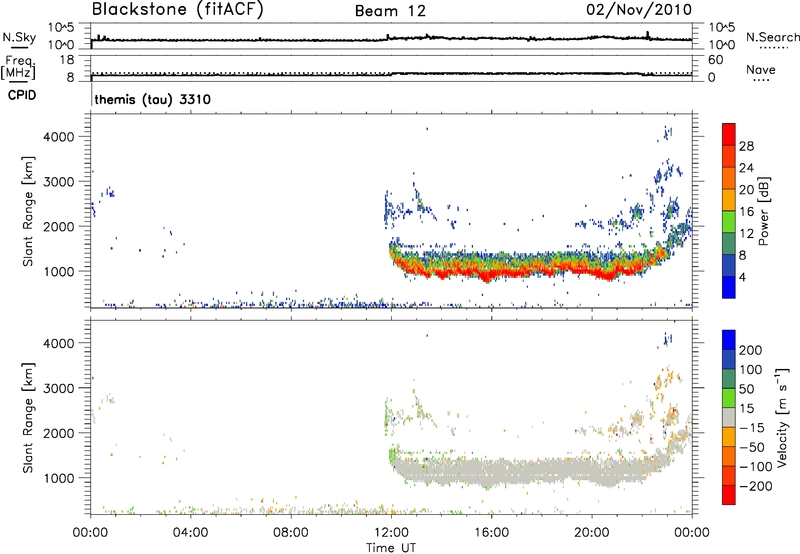
Task: Click the gray velocity scatter band near 1000 km
Action: click(x=520, y=471)
